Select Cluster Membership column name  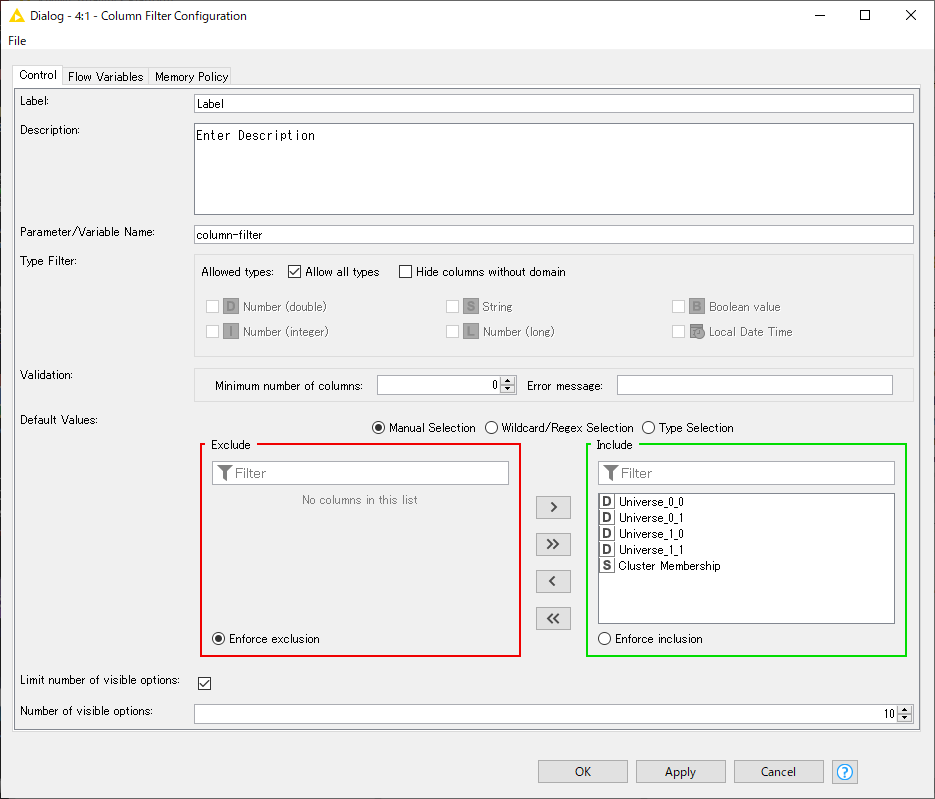(x=669, y=565)
